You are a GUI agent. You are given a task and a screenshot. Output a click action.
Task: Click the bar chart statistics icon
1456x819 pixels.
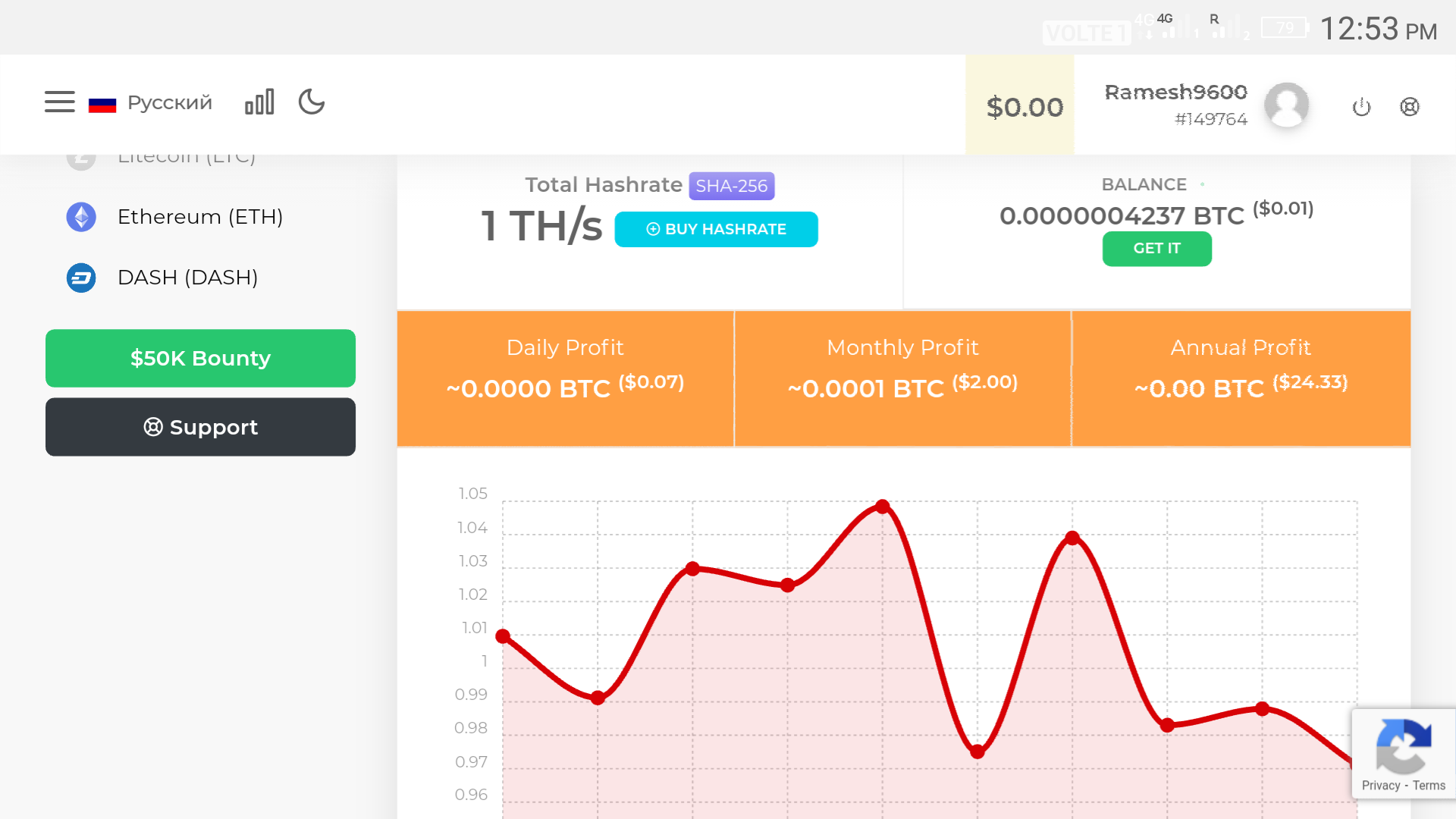[259, 102]
